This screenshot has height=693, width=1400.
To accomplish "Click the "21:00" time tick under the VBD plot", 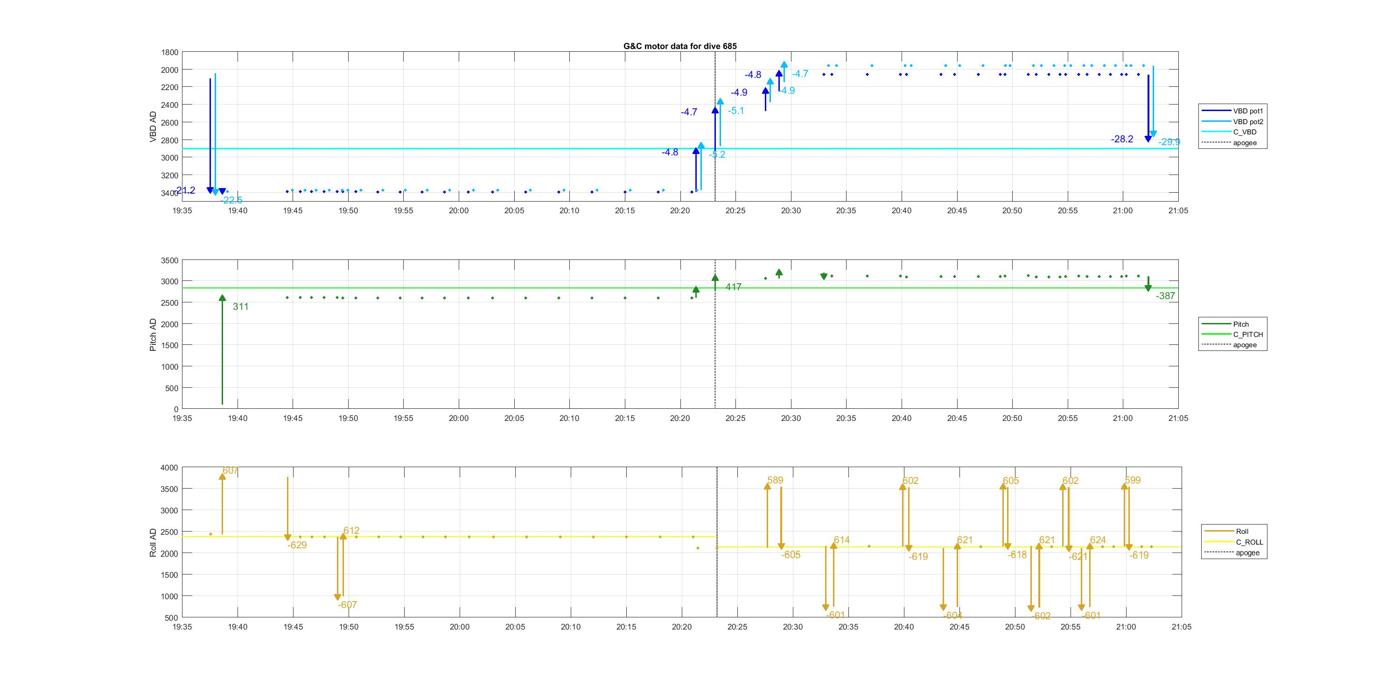I will coord(1122,211).
